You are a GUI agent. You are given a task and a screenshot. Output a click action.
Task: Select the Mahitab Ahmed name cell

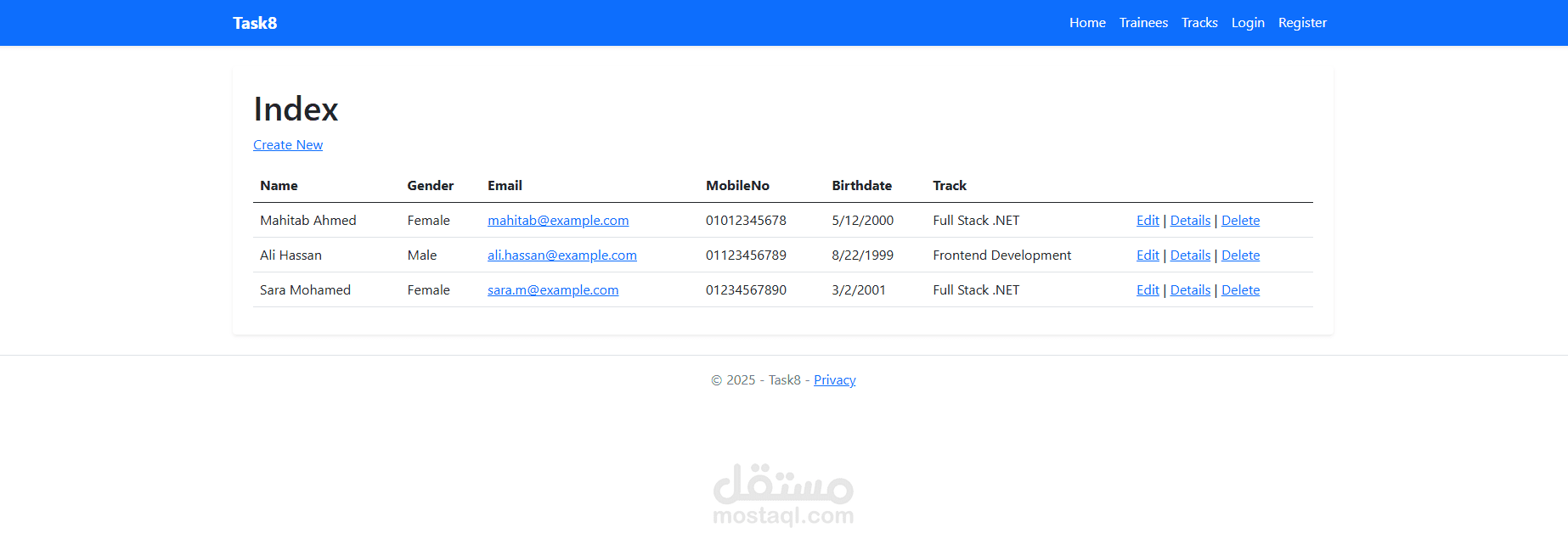click(x=308, y=221)
